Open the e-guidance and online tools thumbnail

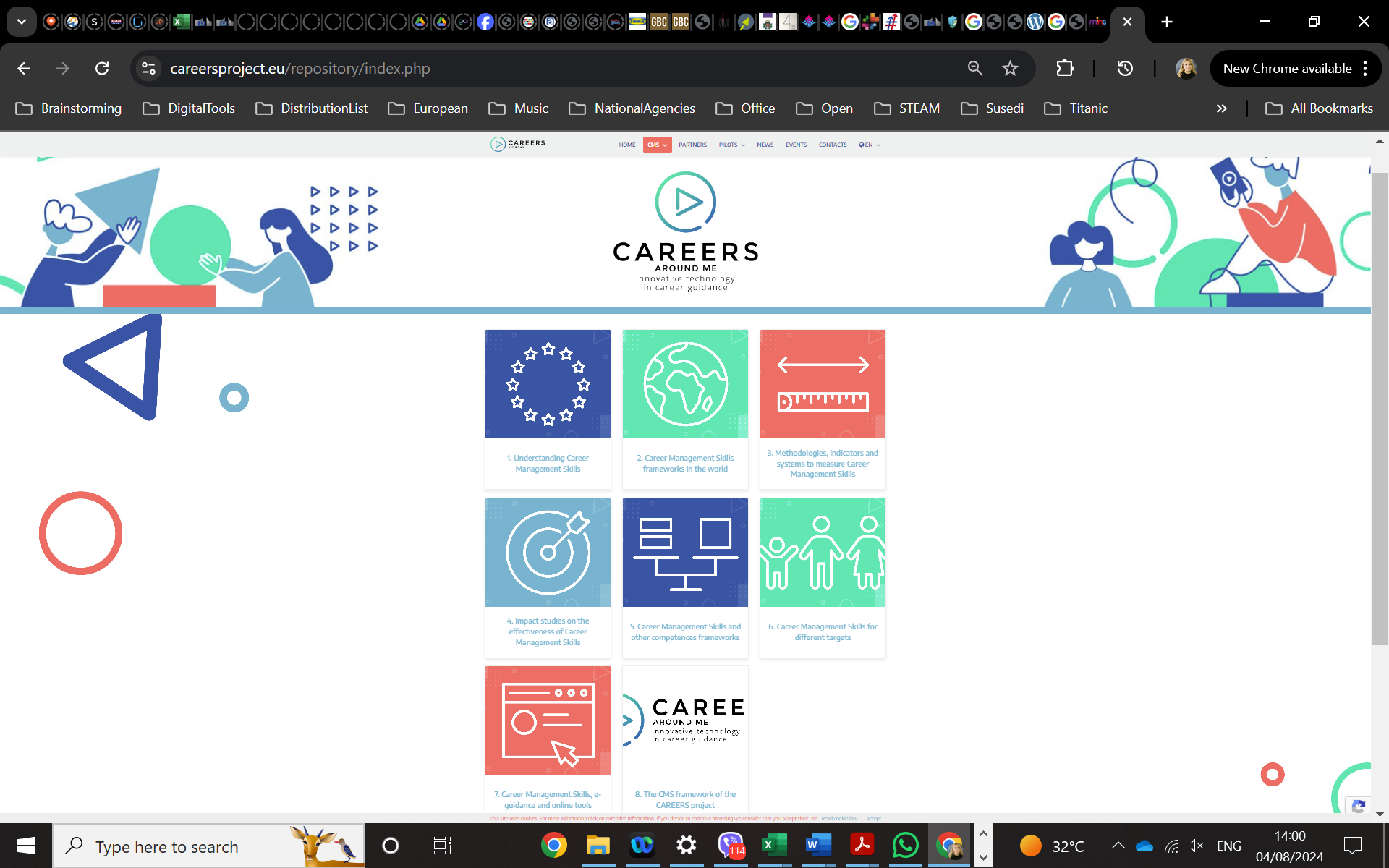pyautogui.click(x=548, y=720)
